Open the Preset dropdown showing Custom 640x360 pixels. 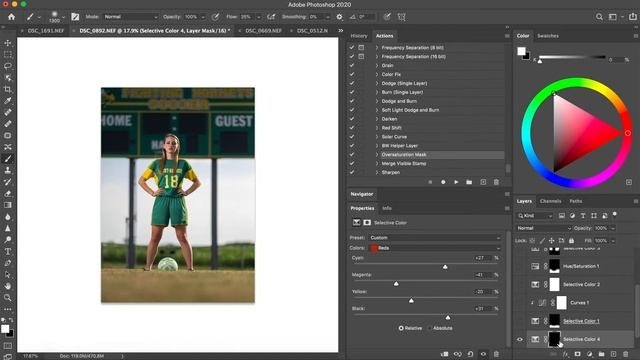(435, 238)
